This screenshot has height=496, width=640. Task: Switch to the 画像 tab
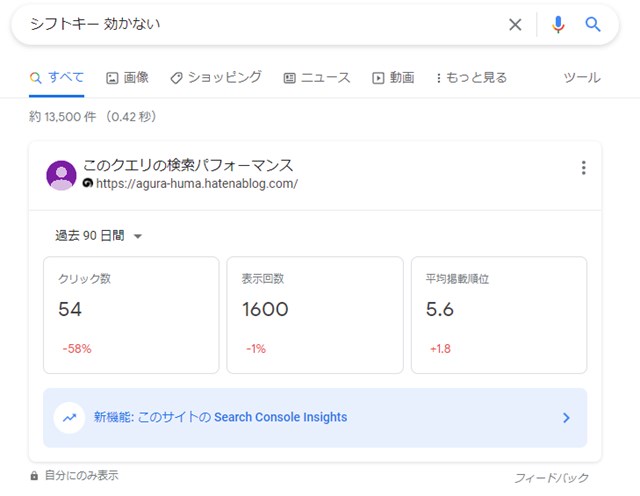point(127,78)
